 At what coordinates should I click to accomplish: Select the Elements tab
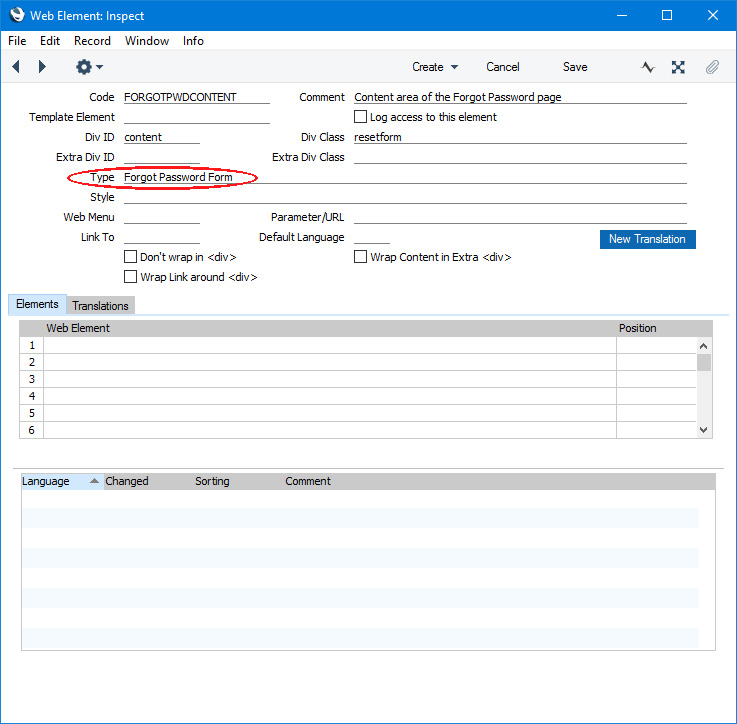(37, 304)
